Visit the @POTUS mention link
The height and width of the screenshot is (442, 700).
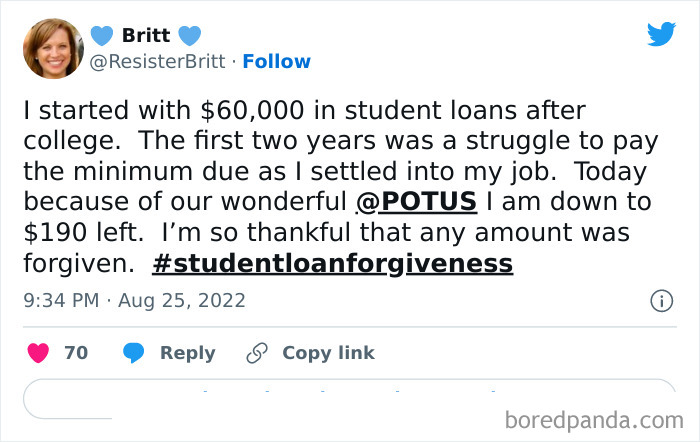point(416,202)
